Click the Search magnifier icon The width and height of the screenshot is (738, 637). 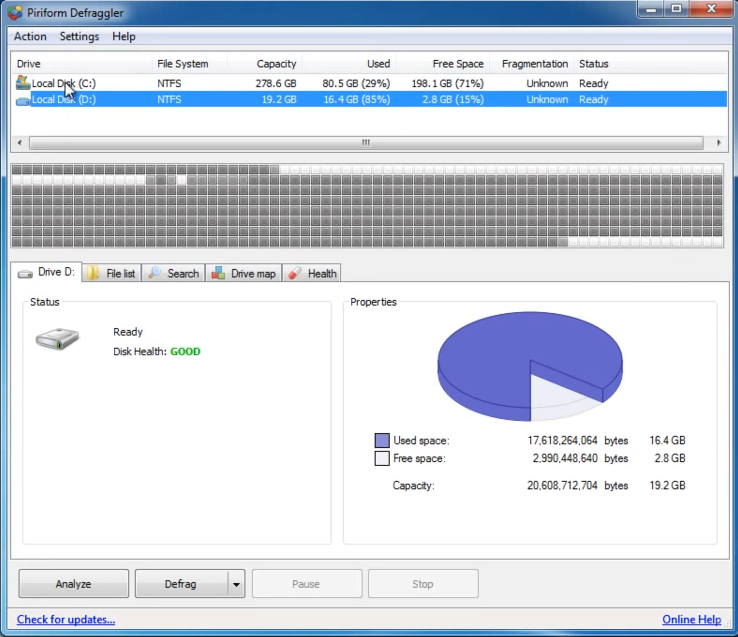(x=154, y=273)
